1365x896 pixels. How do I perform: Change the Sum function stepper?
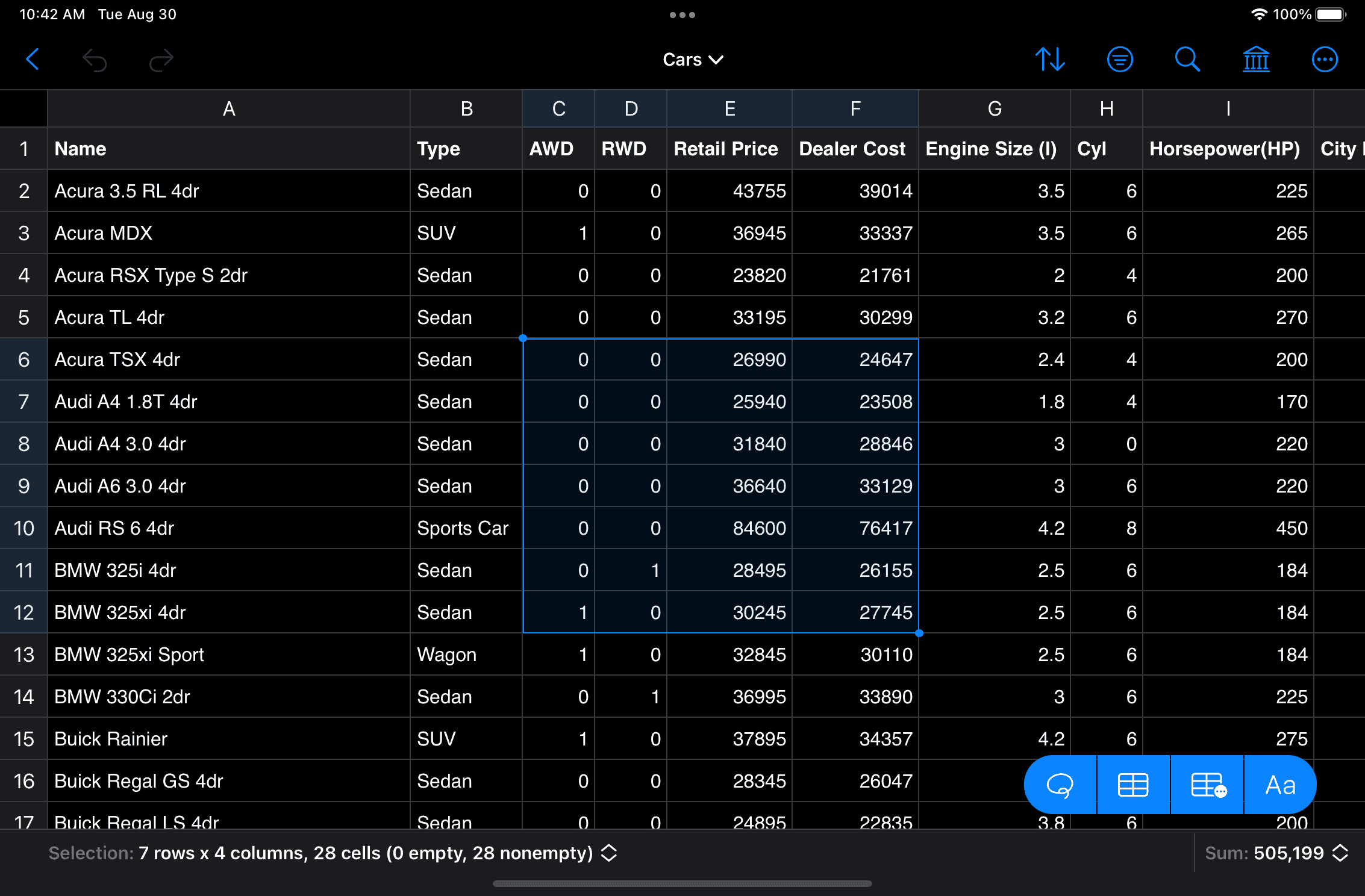click(1340, 853)
